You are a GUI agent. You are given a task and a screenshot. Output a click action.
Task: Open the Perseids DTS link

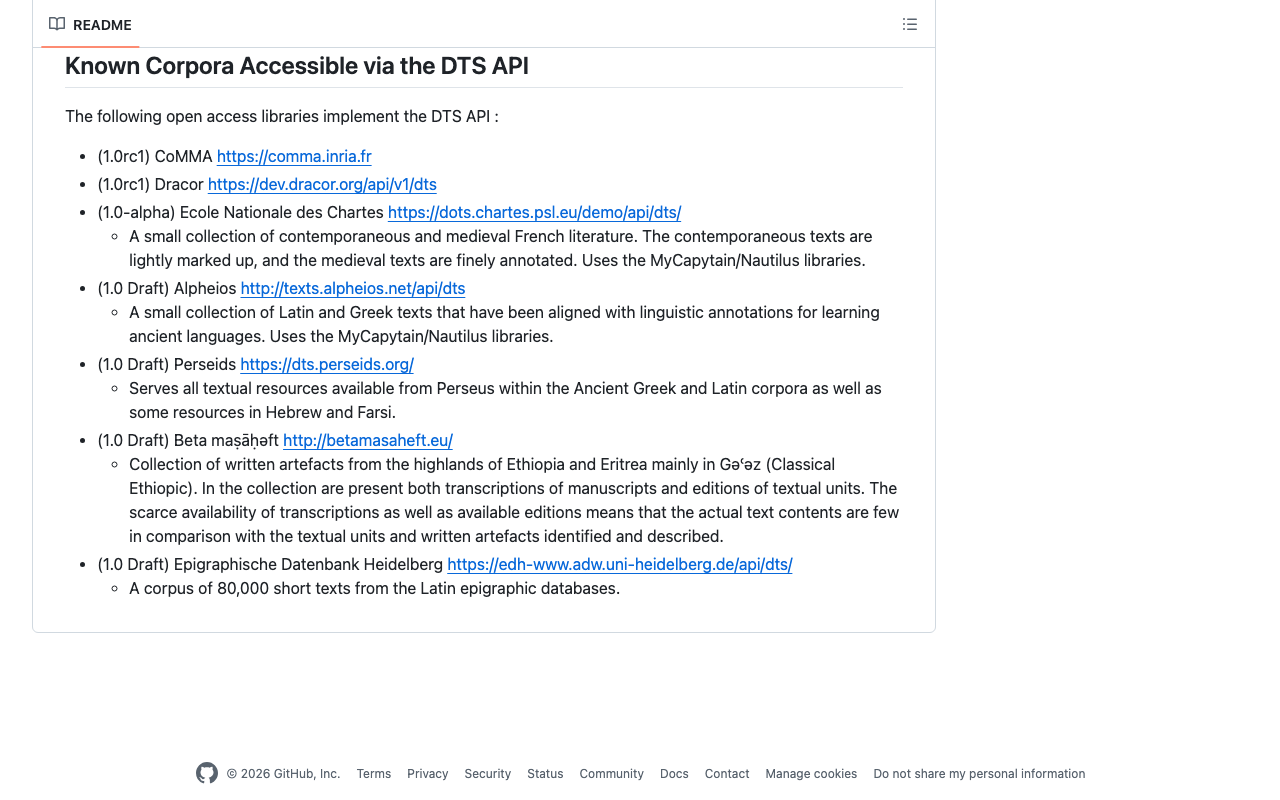326,364
